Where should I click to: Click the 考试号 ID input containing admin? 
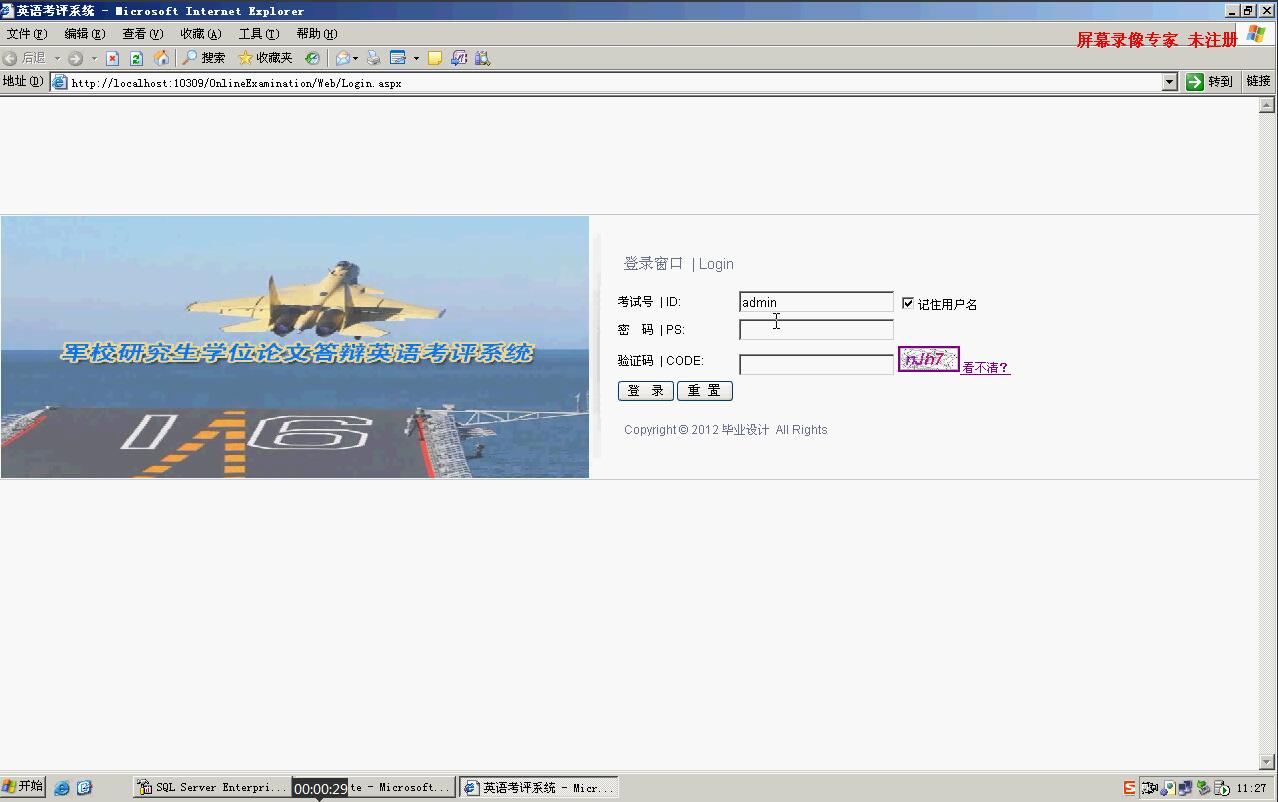(816, 302)
